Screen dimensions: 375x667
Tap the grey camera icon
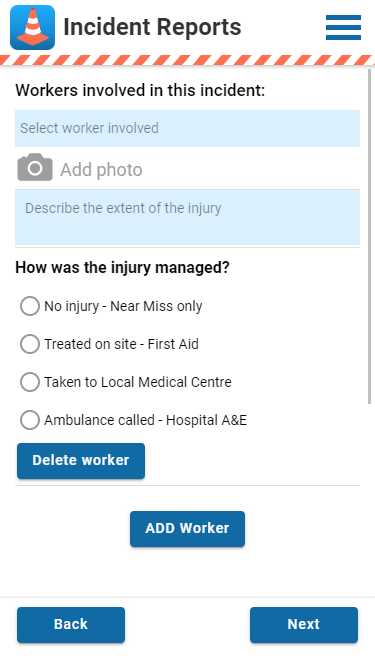tap(35, 168)
